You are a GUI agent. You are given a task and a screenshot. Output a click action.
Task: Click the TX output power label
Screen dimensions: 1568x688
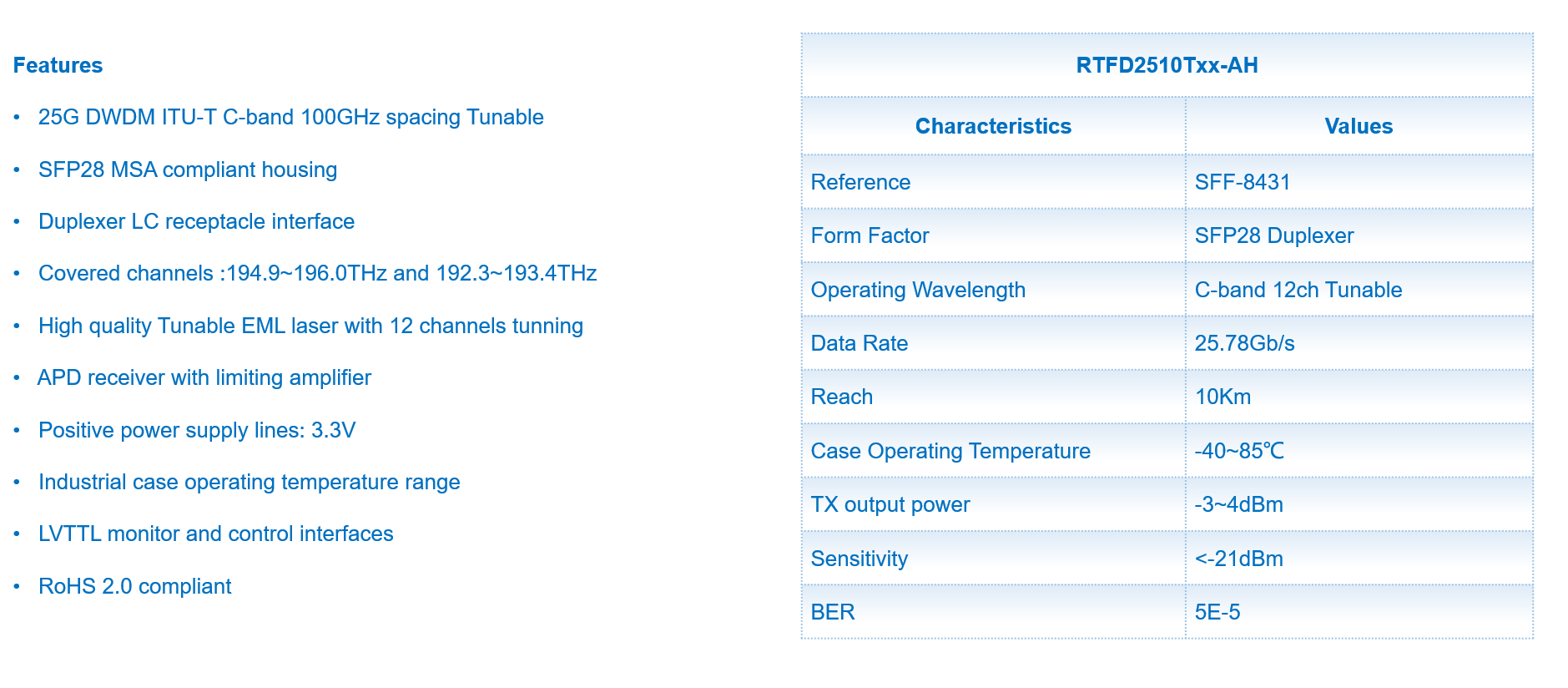pos(890,504)
